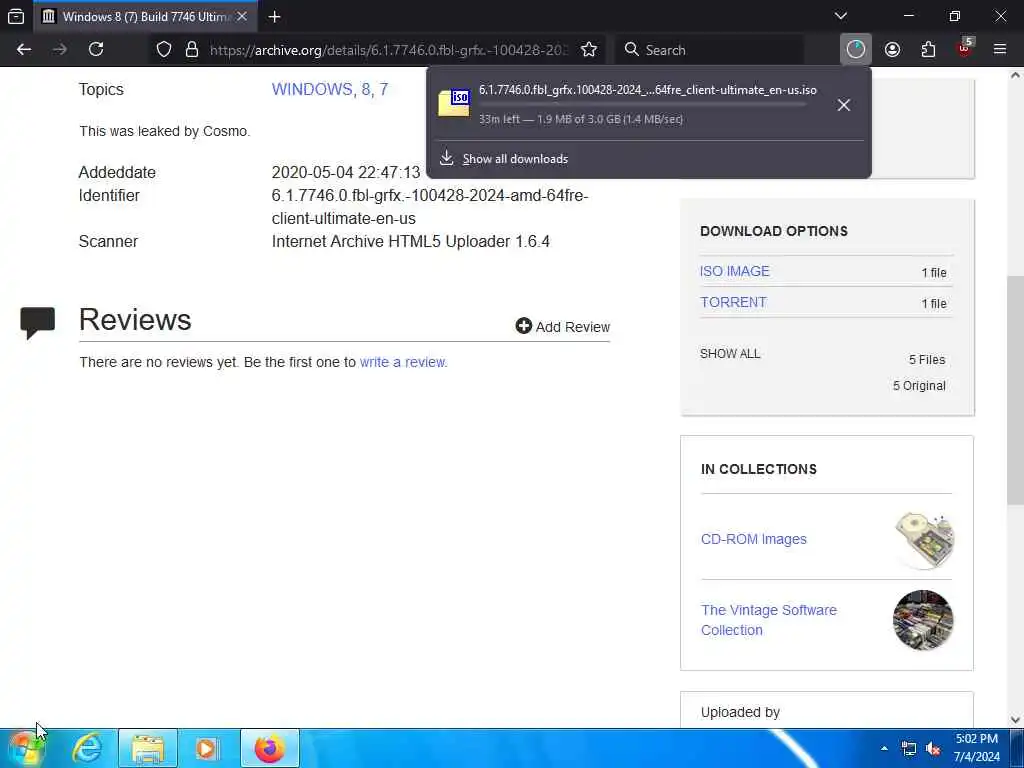
Task: Expand the list all tabs chevron
Action: point(841,16)
